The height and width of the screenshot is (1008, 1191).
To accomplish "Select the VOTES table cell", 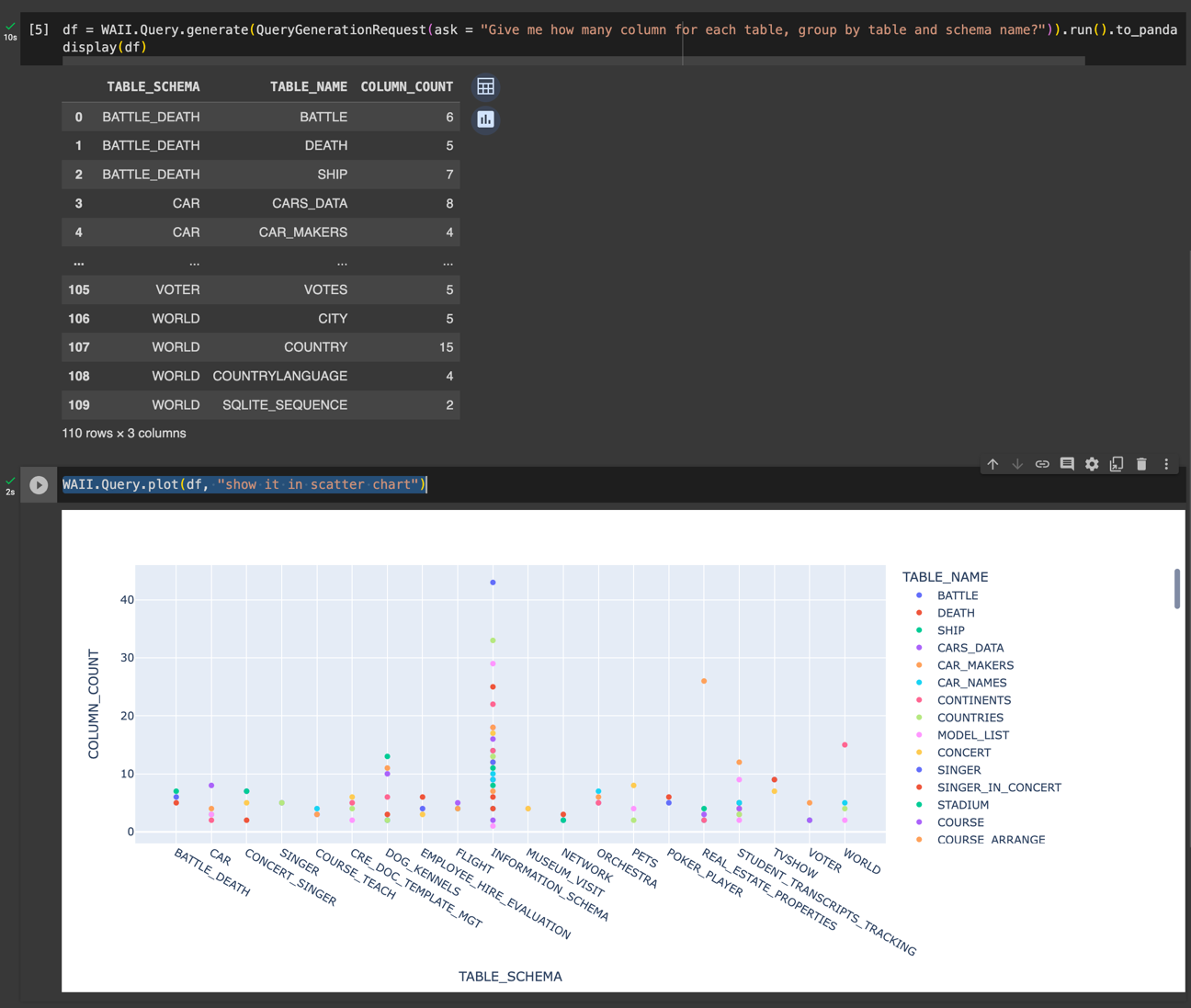I will pyautogui.click(x=325, y=289).
